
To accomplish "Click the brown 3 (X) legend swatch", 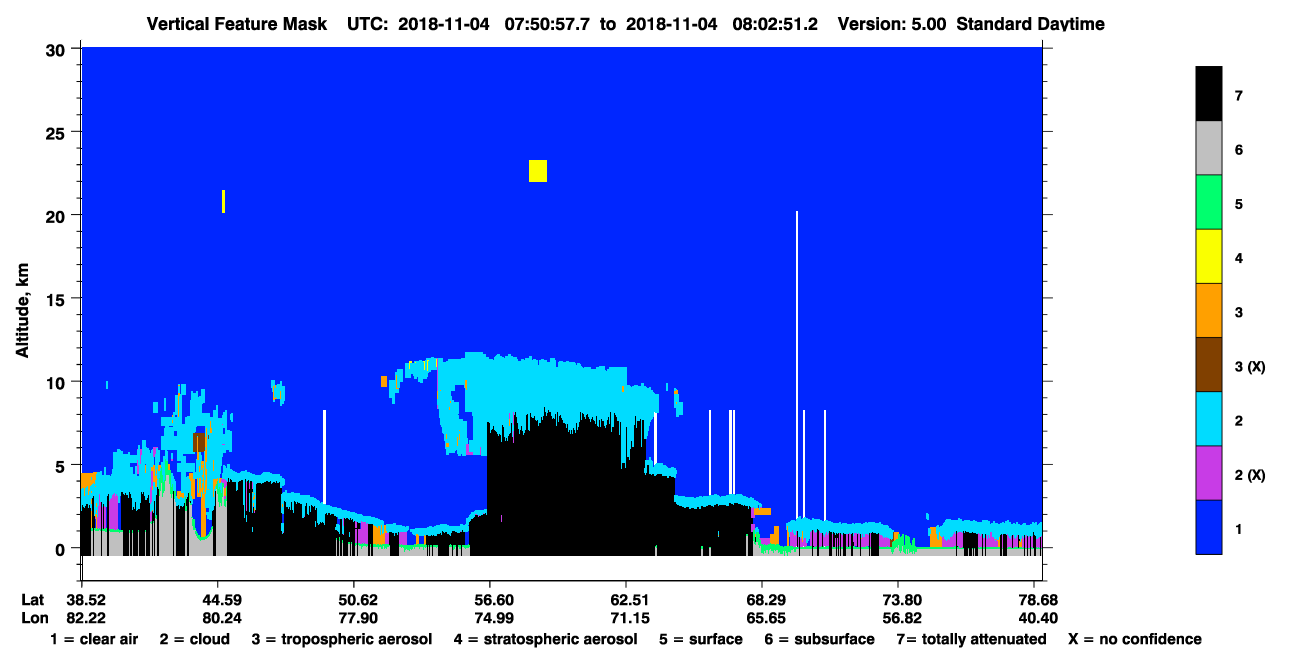I will click(1209, 364).
